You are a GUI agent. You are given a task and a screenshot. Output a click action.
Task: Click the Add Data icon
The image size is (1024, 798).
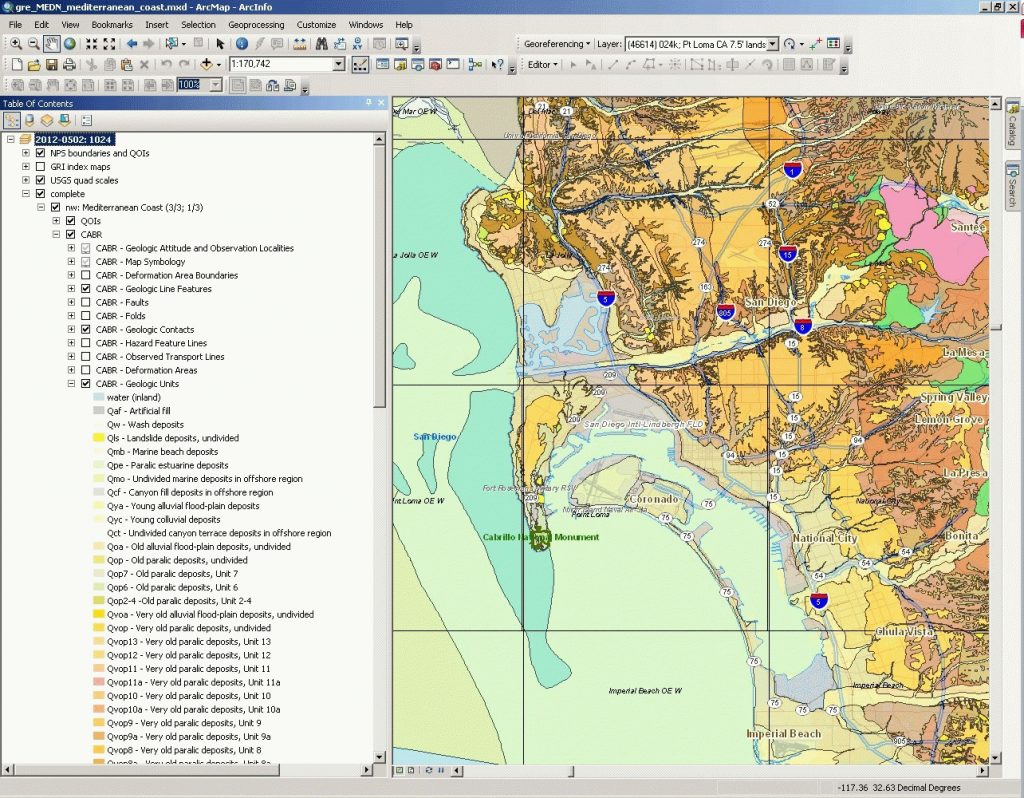tap(206, 63)
